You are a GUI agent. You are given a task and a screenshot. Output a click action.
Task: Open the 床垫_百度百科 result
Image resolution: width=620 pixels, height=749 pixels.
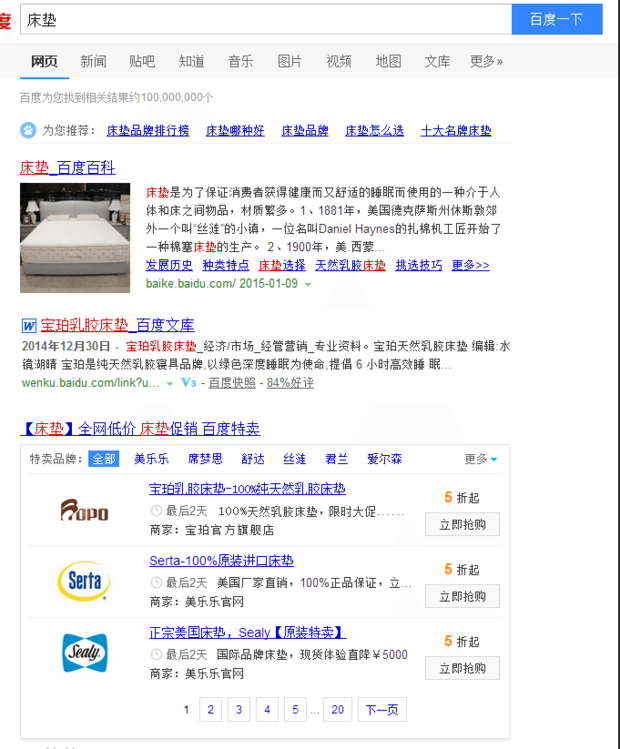tap(67, 168)
